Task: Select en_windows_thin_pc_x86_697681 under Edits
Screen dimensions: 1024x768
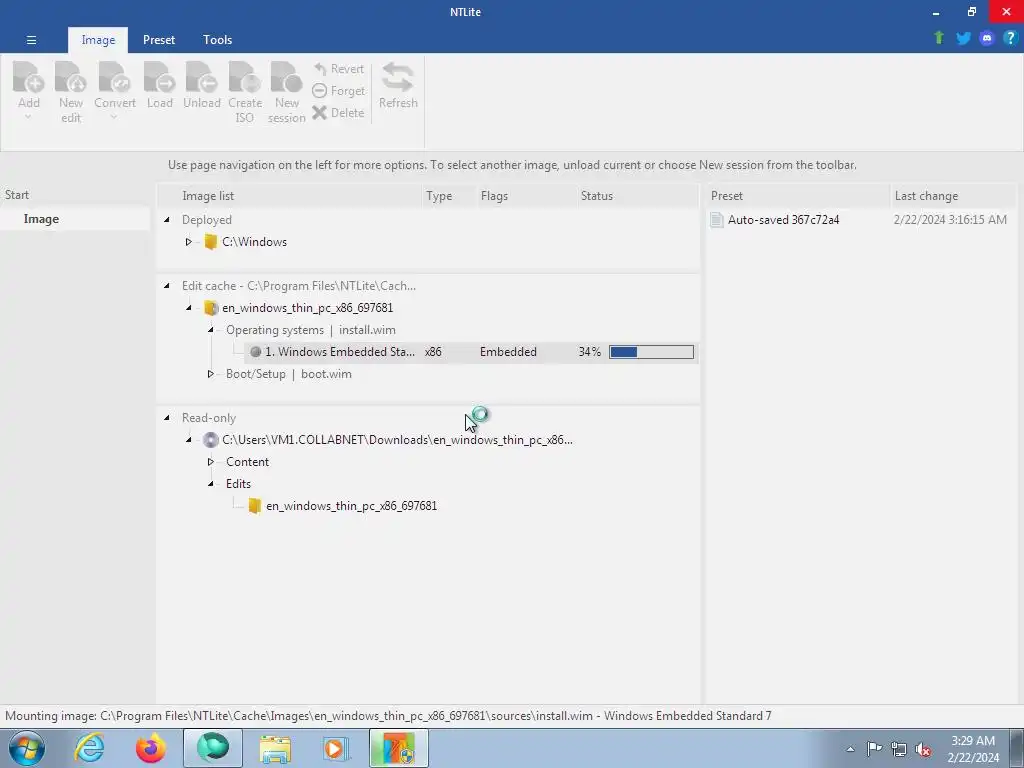Action: coord(351,505)
